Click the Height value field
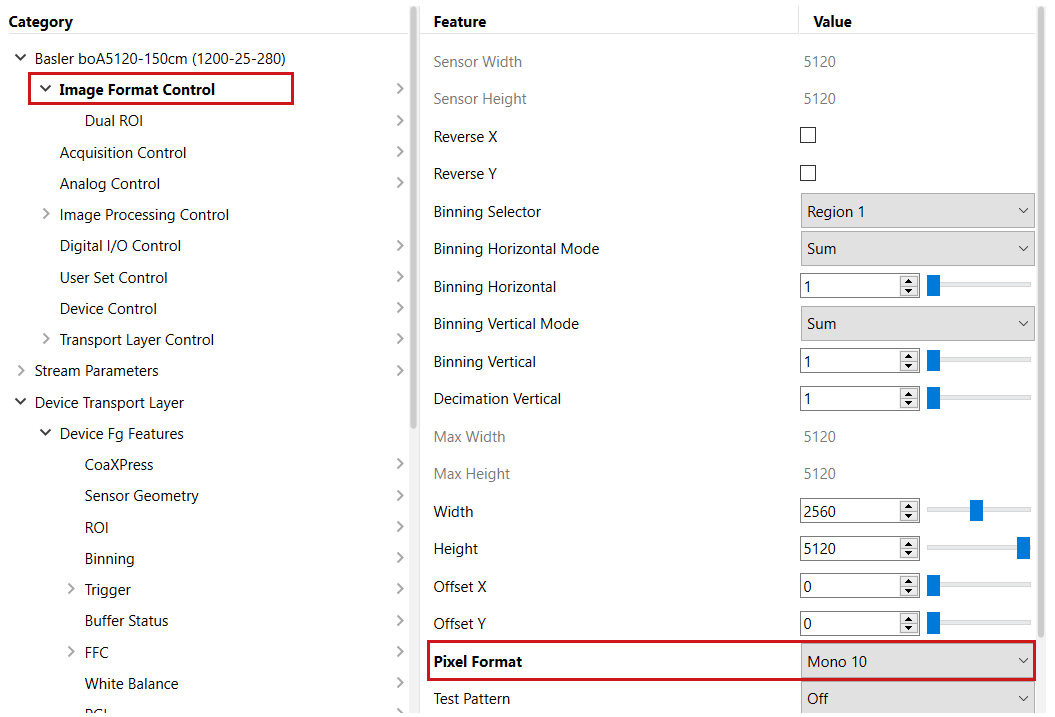Screen dimensions: 1055x717 click(x=850, y=549)
